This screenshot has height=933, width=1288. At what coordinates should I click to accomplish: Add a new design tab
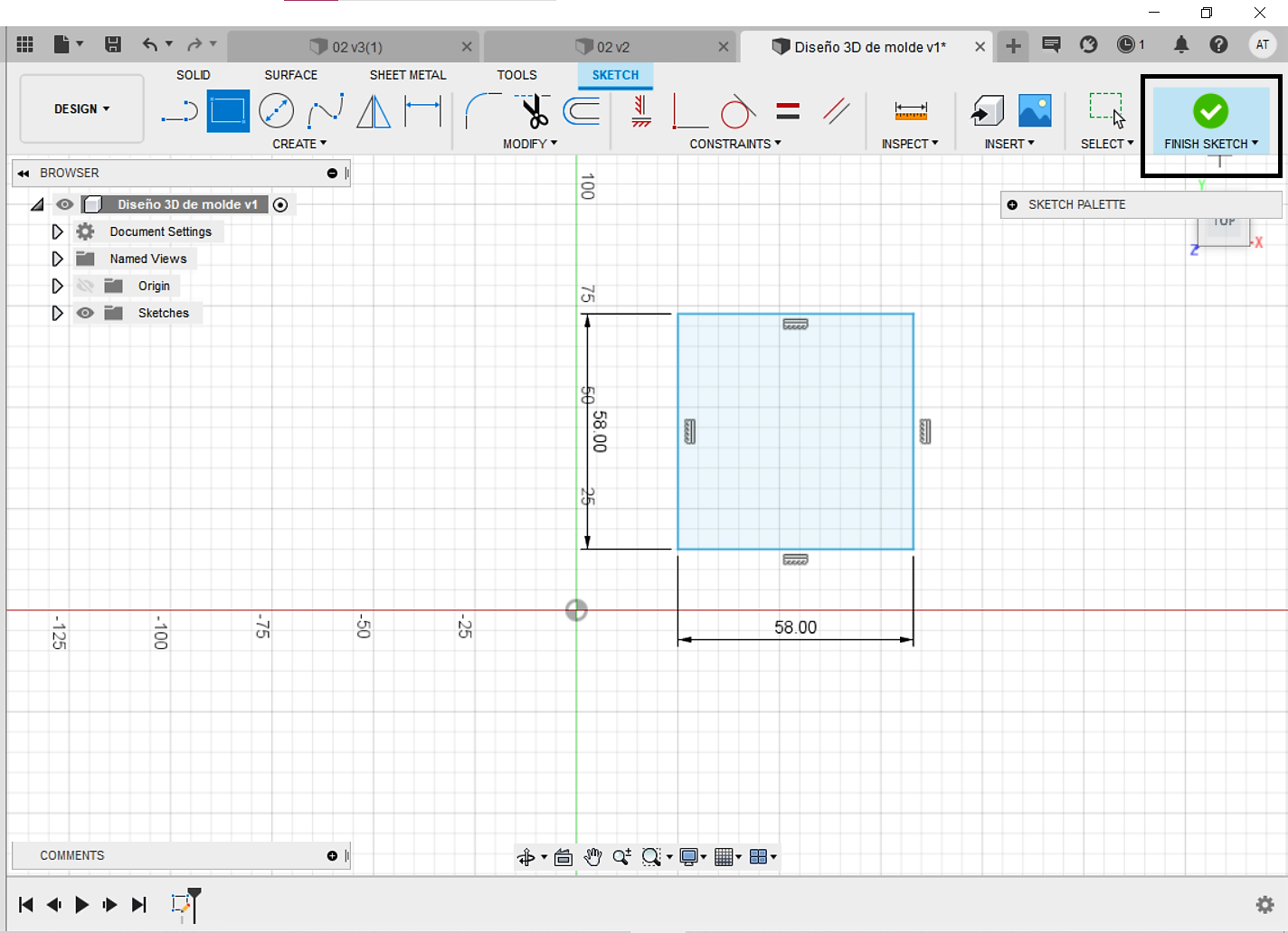pos(1013,45)
